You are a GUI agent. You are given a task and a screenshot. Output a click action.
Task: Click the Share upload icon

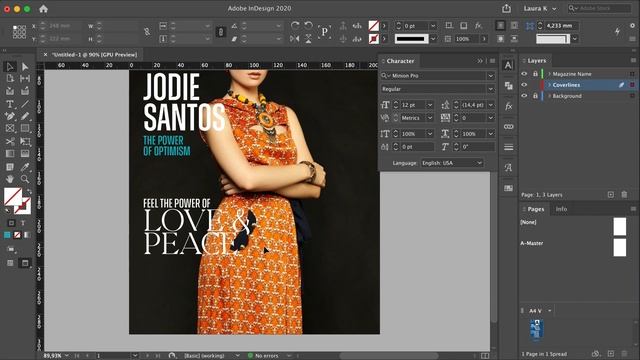pyautogui.click(x=506, y=8)
